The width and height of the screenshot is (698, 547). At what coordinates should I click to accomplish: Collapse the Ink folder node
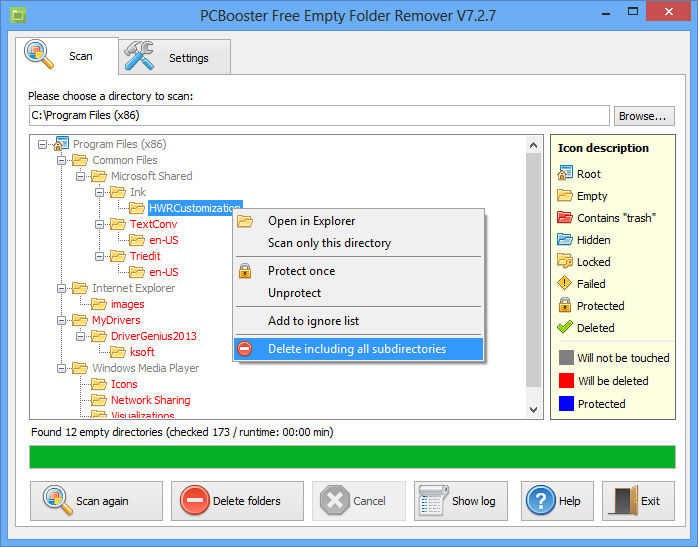coord(99,192)
